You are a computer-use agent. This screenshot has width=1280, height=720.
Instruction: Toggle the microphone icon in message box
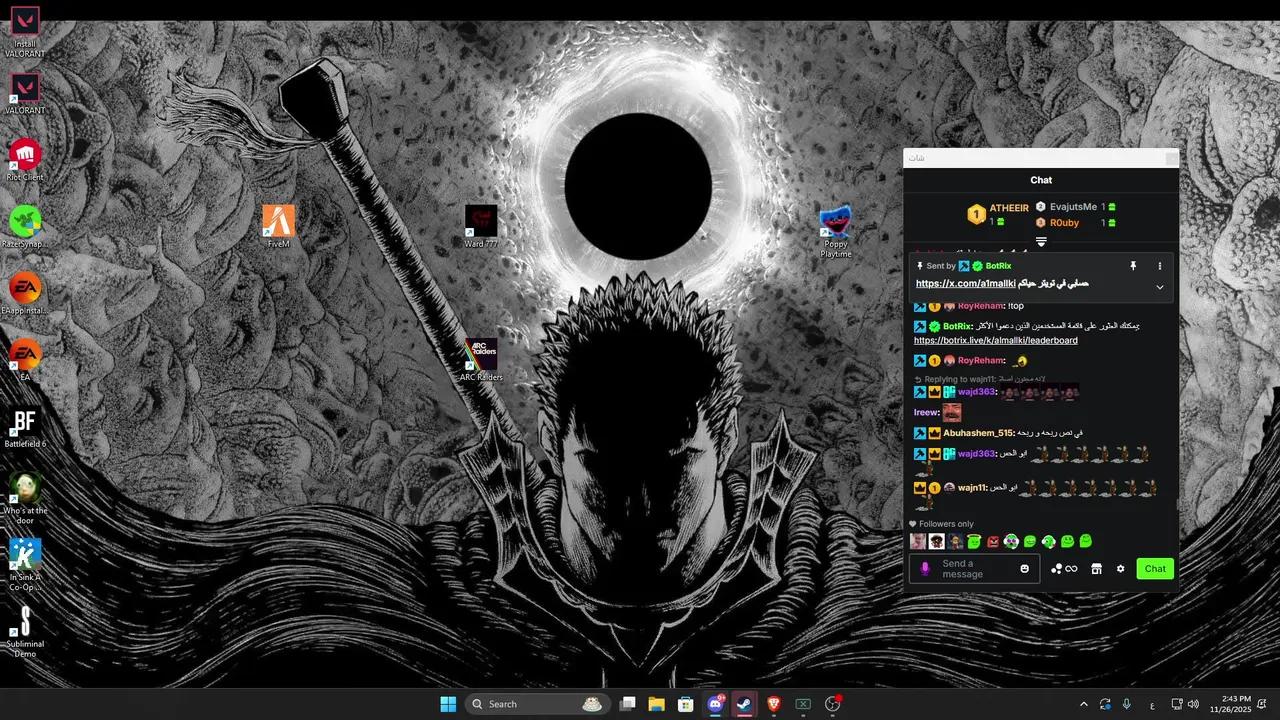pos(925,569)
